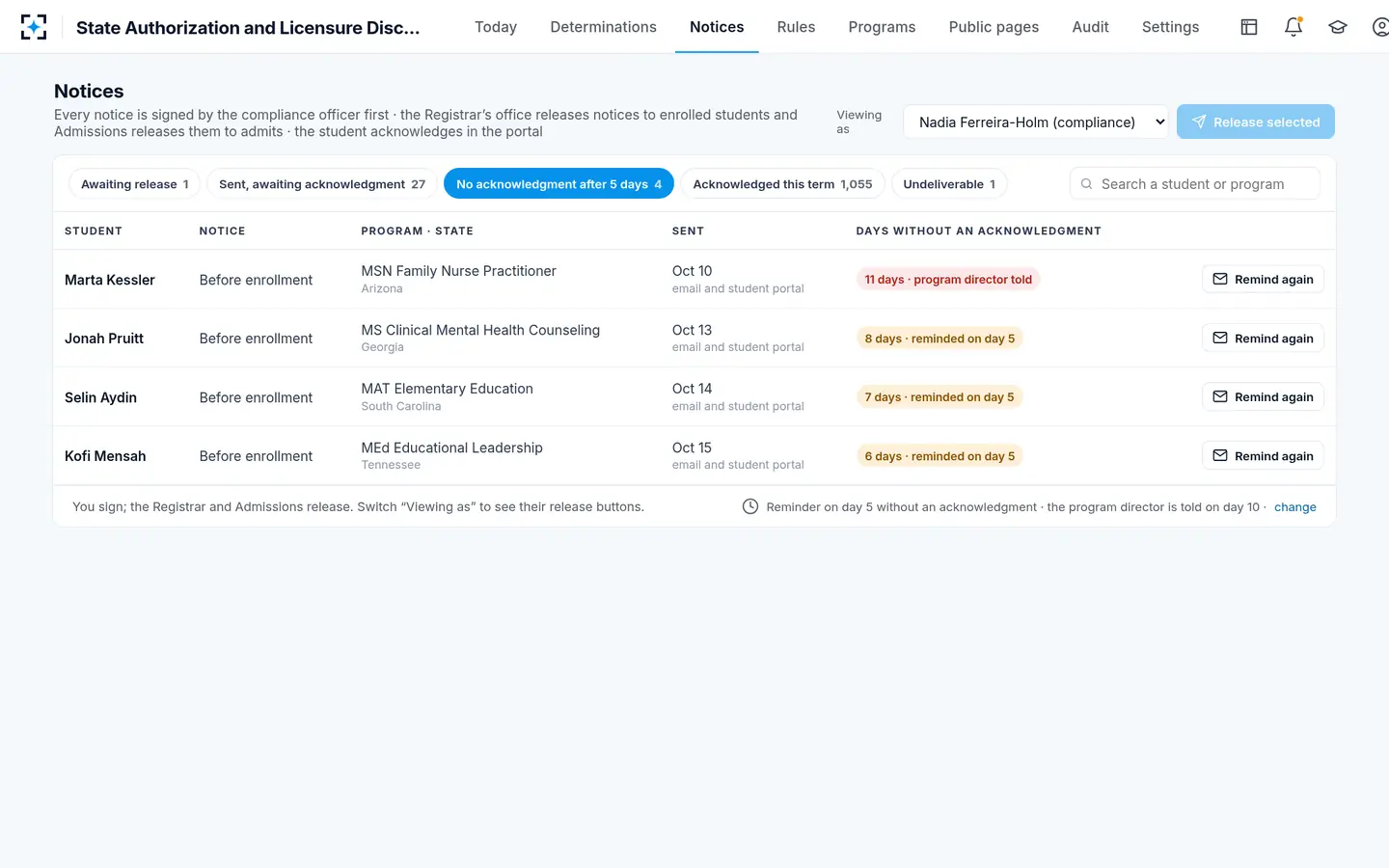Click student name Kofi Mensah
The image size is (1389, 868).
105,456
